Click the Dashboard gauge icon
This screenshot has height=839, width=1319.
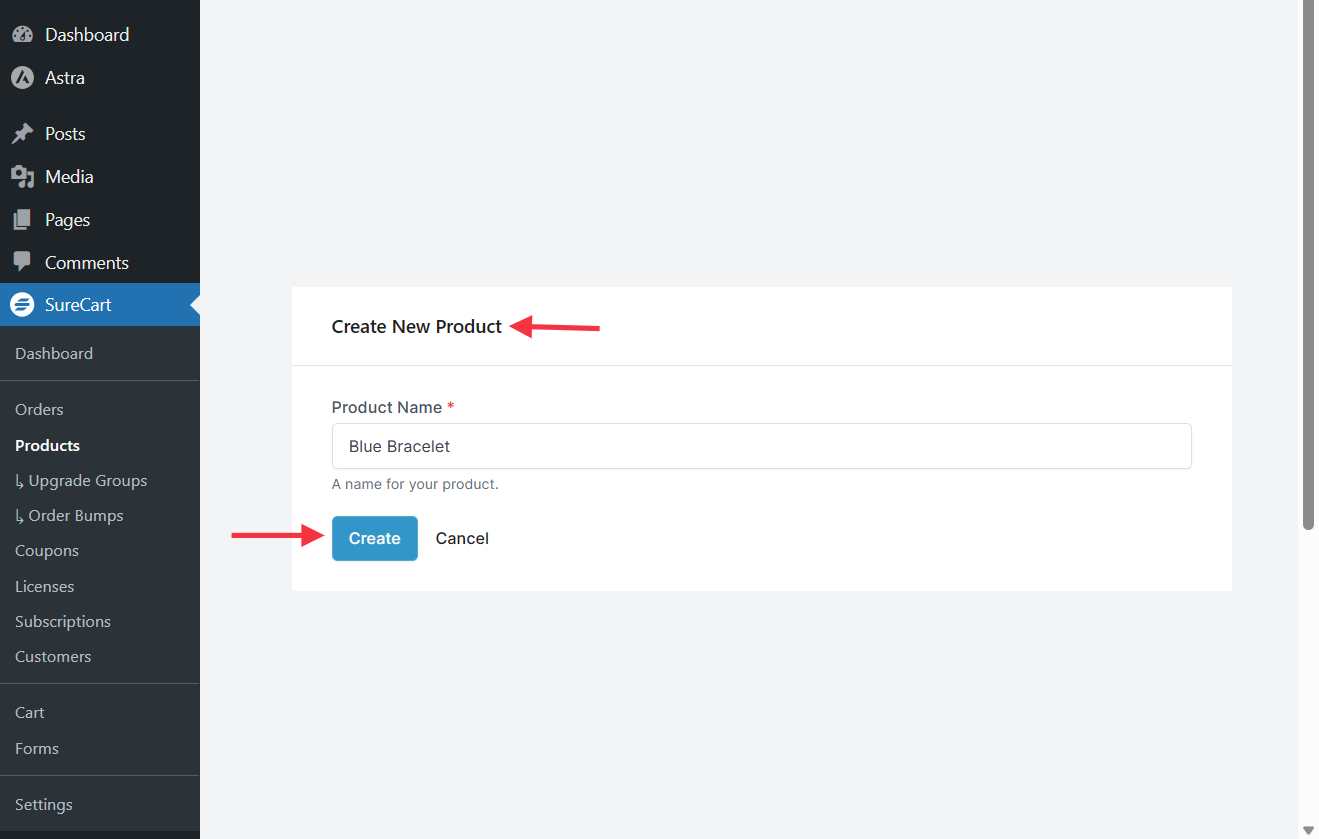(x=22, y=35)
